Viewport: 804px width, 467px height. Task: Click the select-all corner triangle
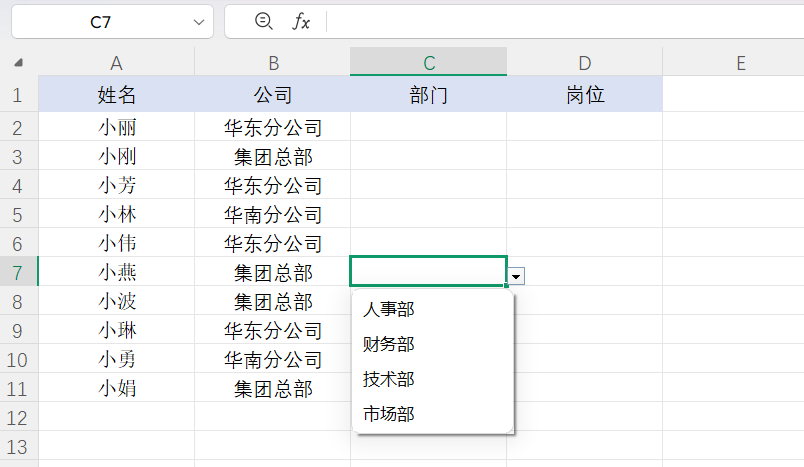[18, 63]
